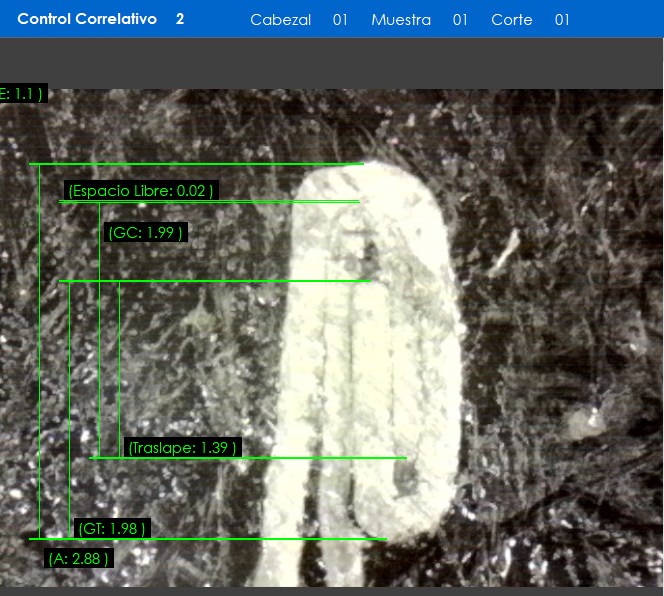The height and width of the screenshot is (596, 664).
Task: Select the A: 2.88 measurement label
Action: [79, 558]
